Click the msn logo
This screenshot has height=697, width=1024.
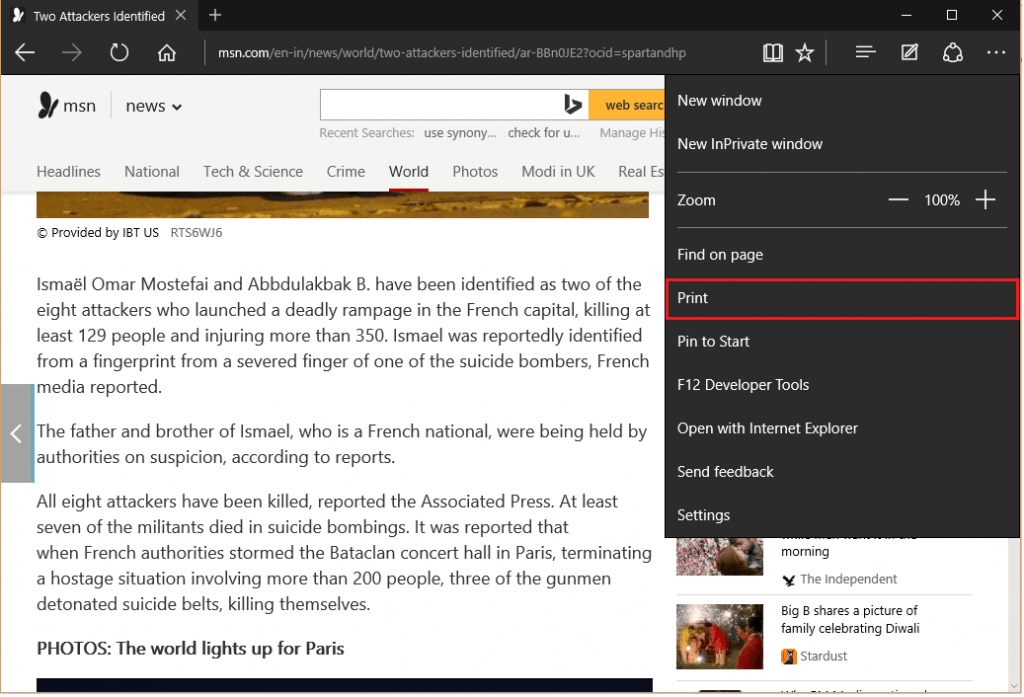click(66, 105)
